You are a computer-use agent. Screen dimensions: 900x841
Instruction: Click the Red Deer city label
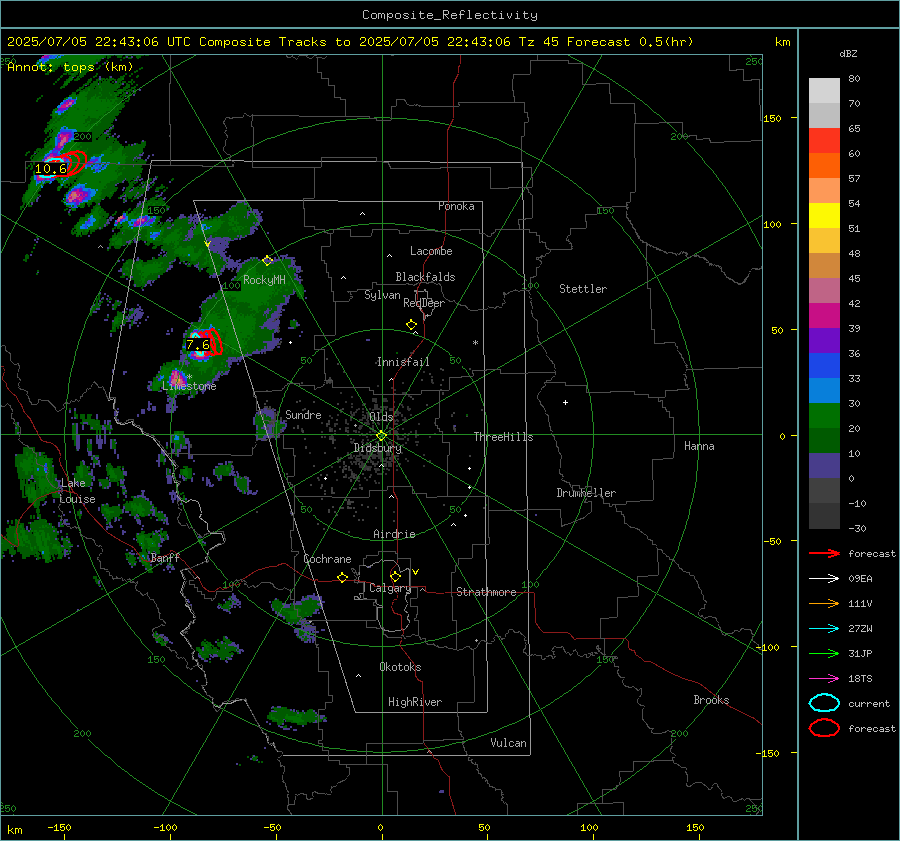pos(424,303)
